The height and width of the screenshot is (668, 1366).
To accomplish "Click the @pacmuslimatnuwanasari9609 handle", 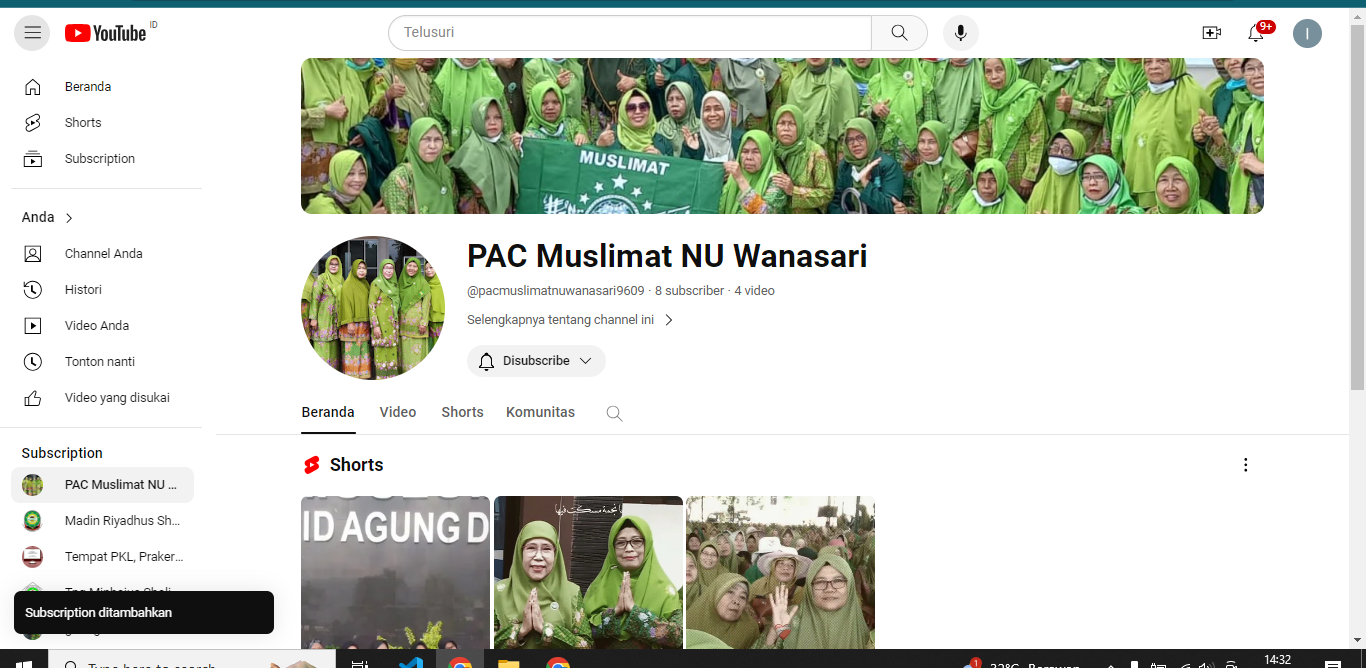I will coord(556,291).
